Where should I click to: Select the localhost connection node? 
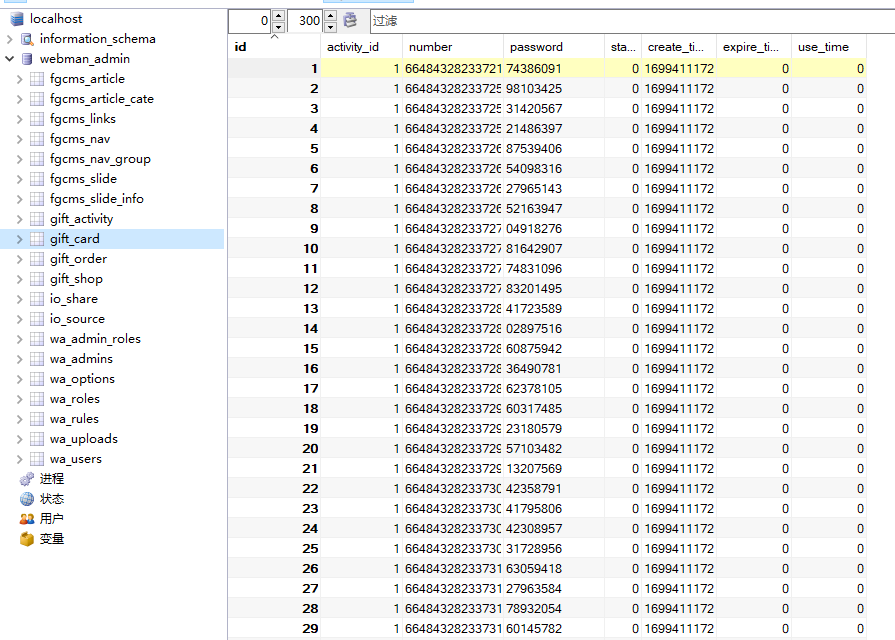coord(56,19)
